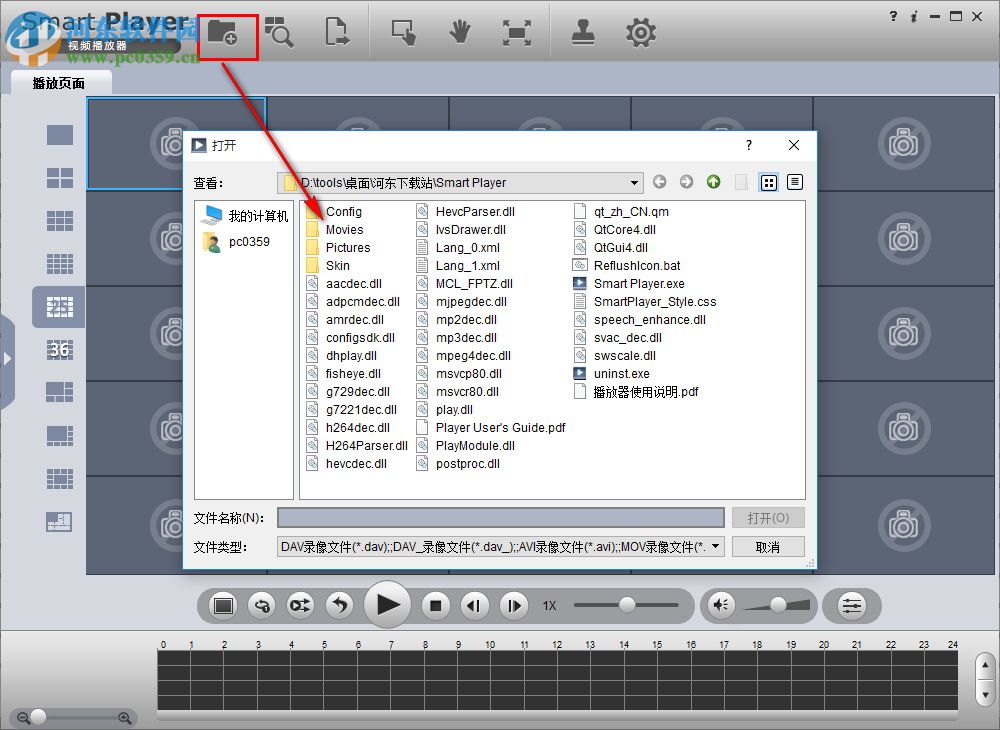Adjust the volume slider
The height and width of the screenshot is (730, 1000).
click(777, 604)
